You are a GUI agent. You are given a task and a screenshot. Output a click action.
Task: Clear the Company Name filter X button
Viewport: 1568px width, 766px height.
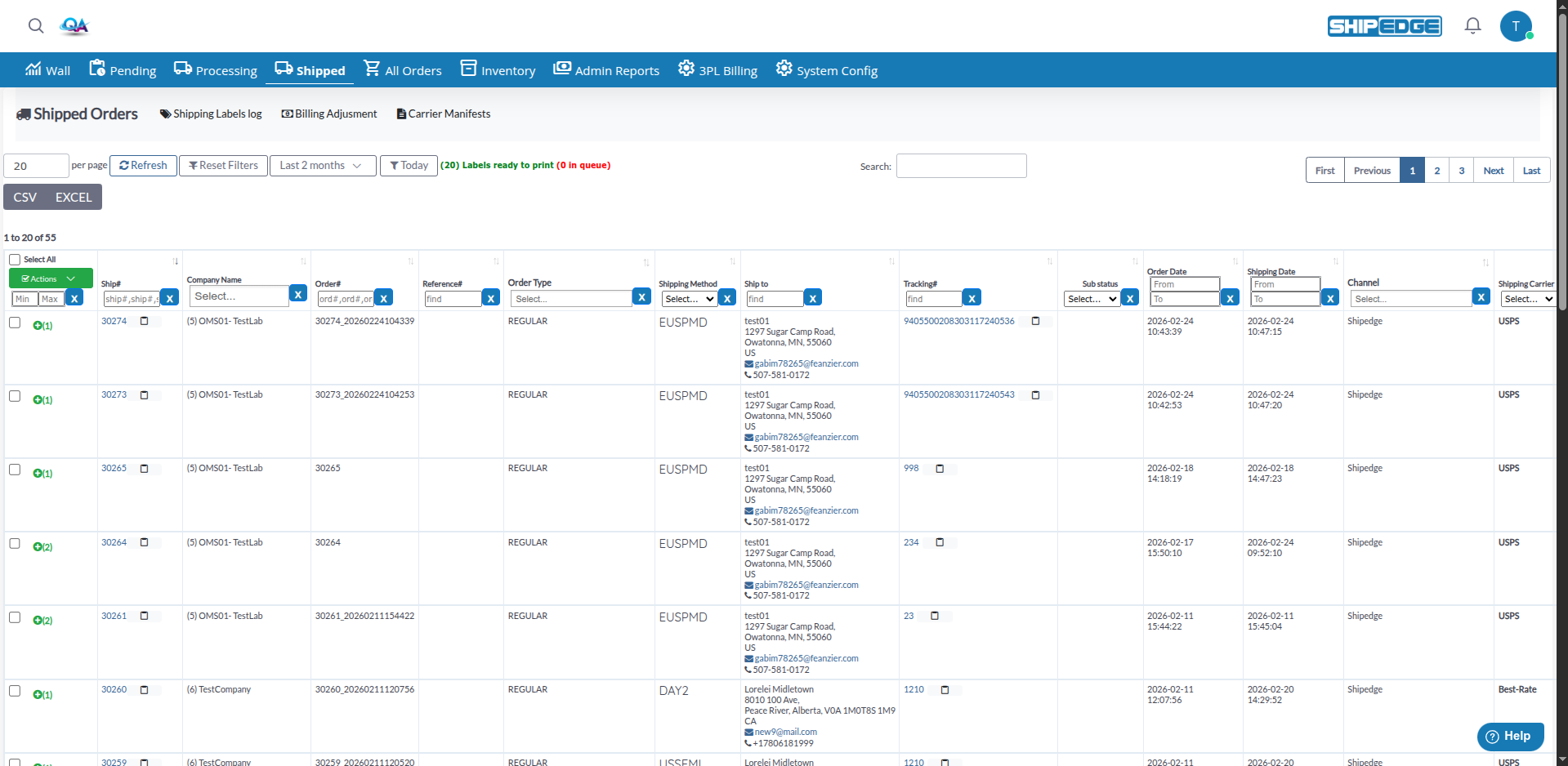point(298,294)
